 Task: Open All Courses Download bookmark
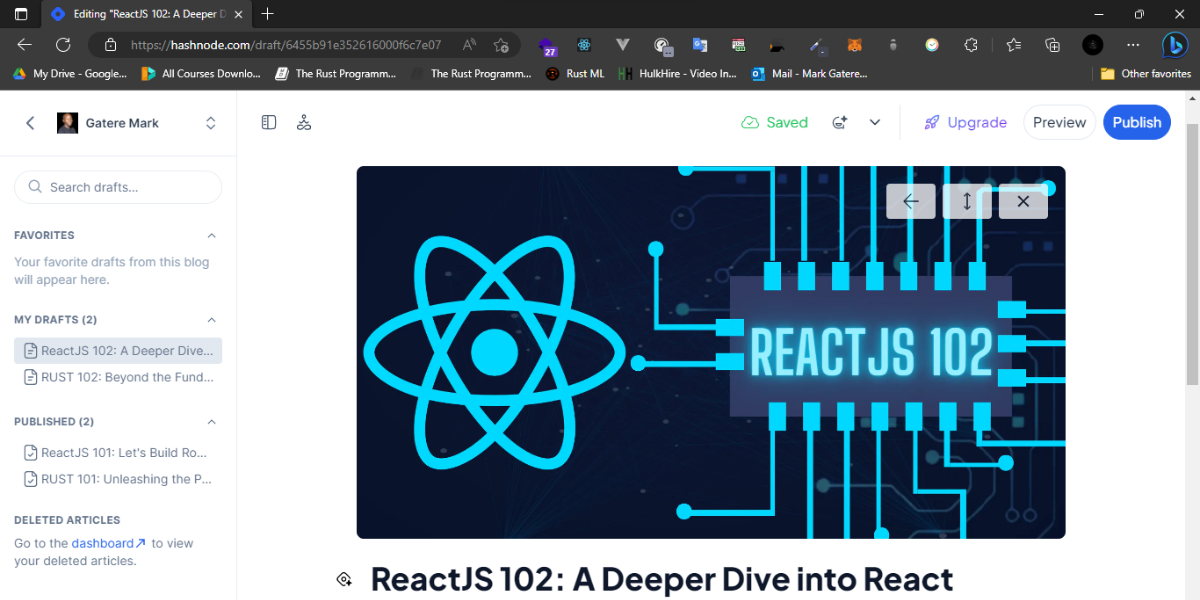tap(201, 74)
